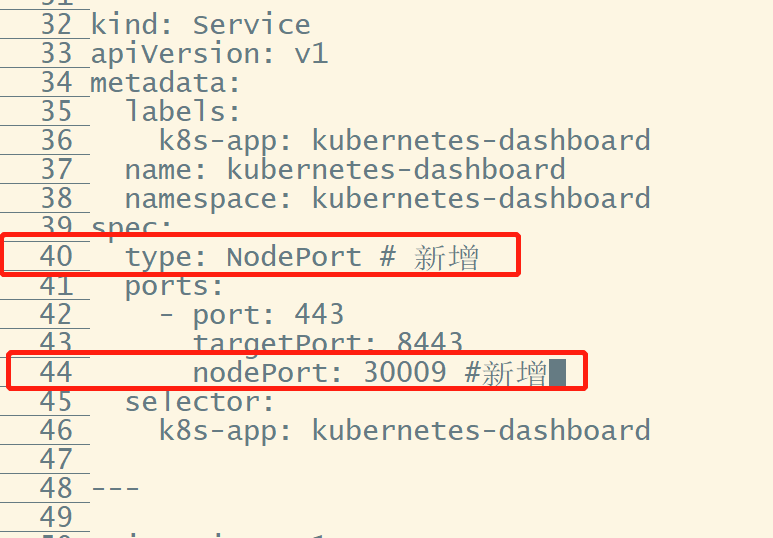Click 'k8s-app: kubernetes-dashboard' on line 46
The width and height of the screenshot is (773, 538).
point(405,430)
